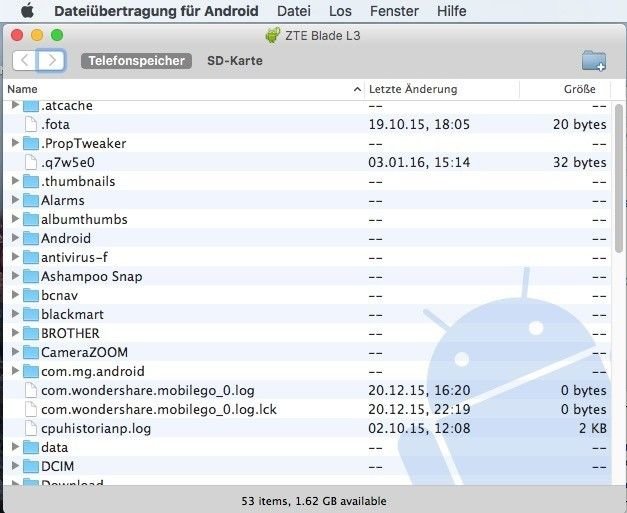Click the Ashampoo Snap folder icon
This screenshot has width=627, height=513.
click(x=31, y=276)
